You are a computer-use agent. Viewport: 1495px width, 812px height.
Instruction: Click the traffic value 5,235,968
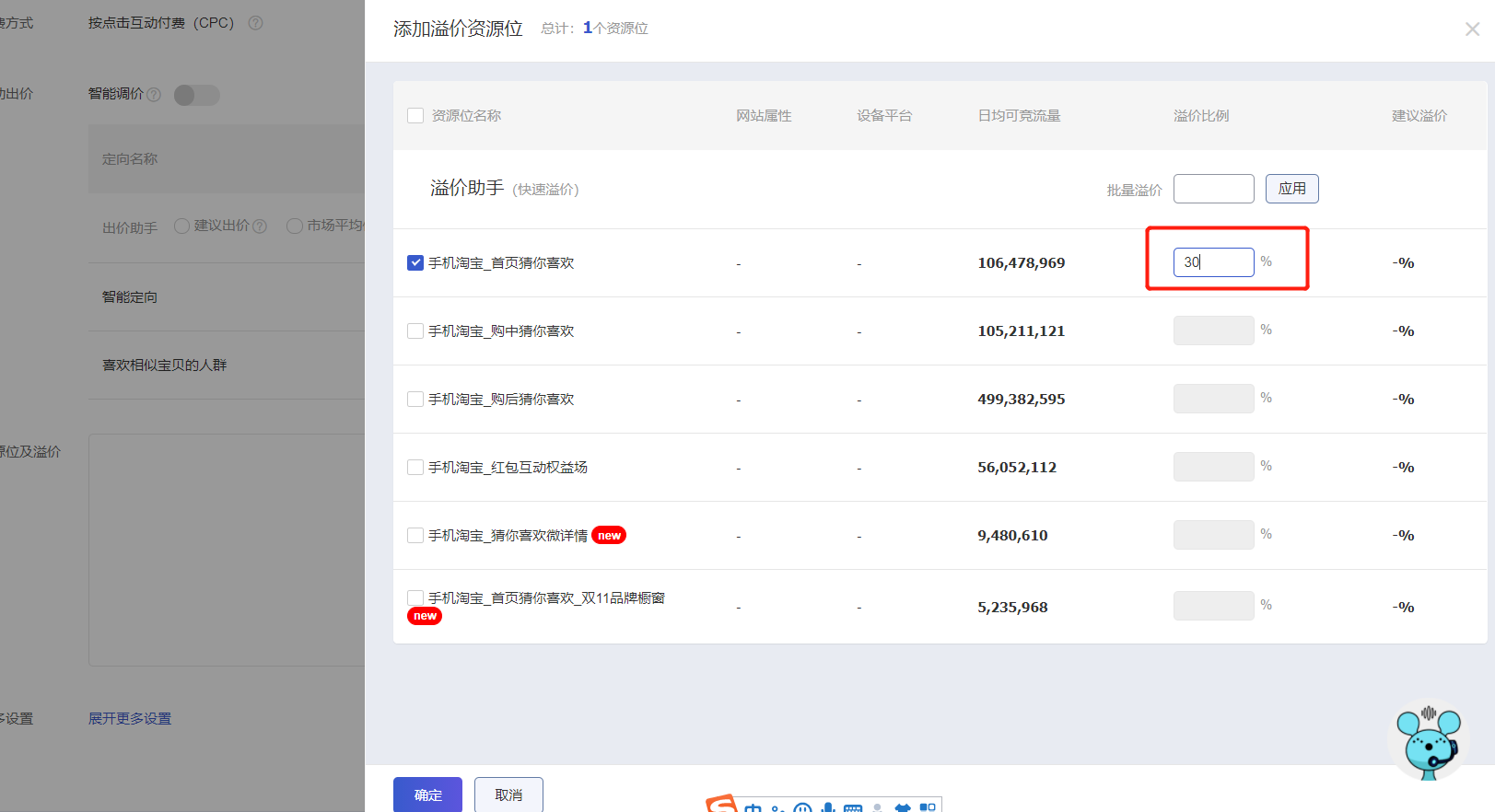1012,608
